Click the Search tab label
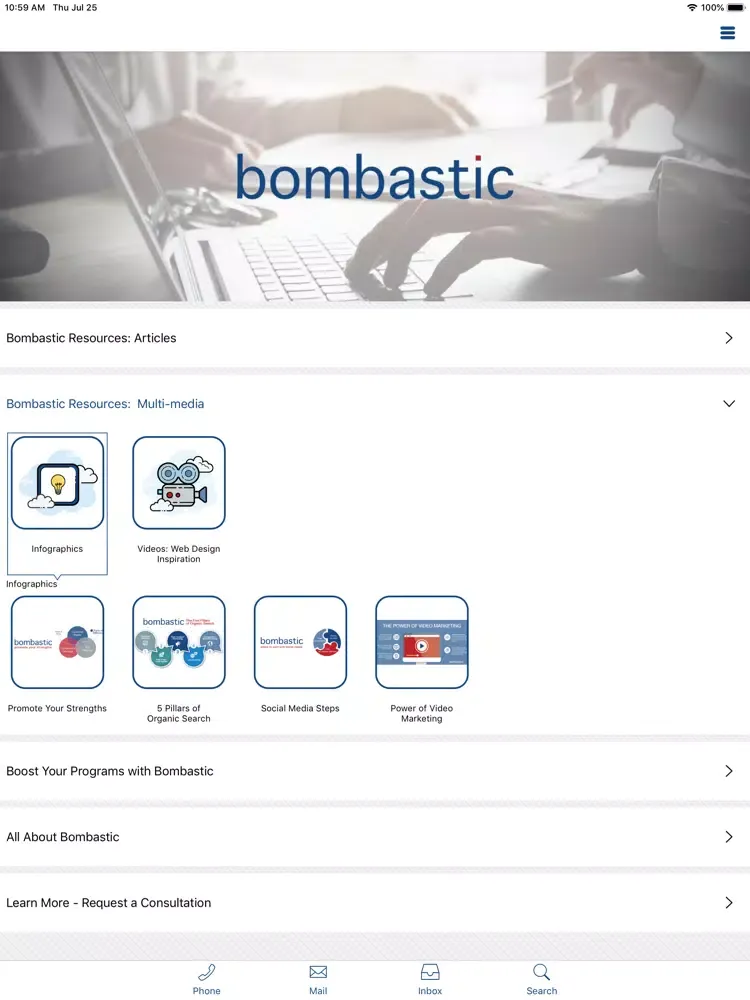The image size is (750, 1000). point(541,990)
